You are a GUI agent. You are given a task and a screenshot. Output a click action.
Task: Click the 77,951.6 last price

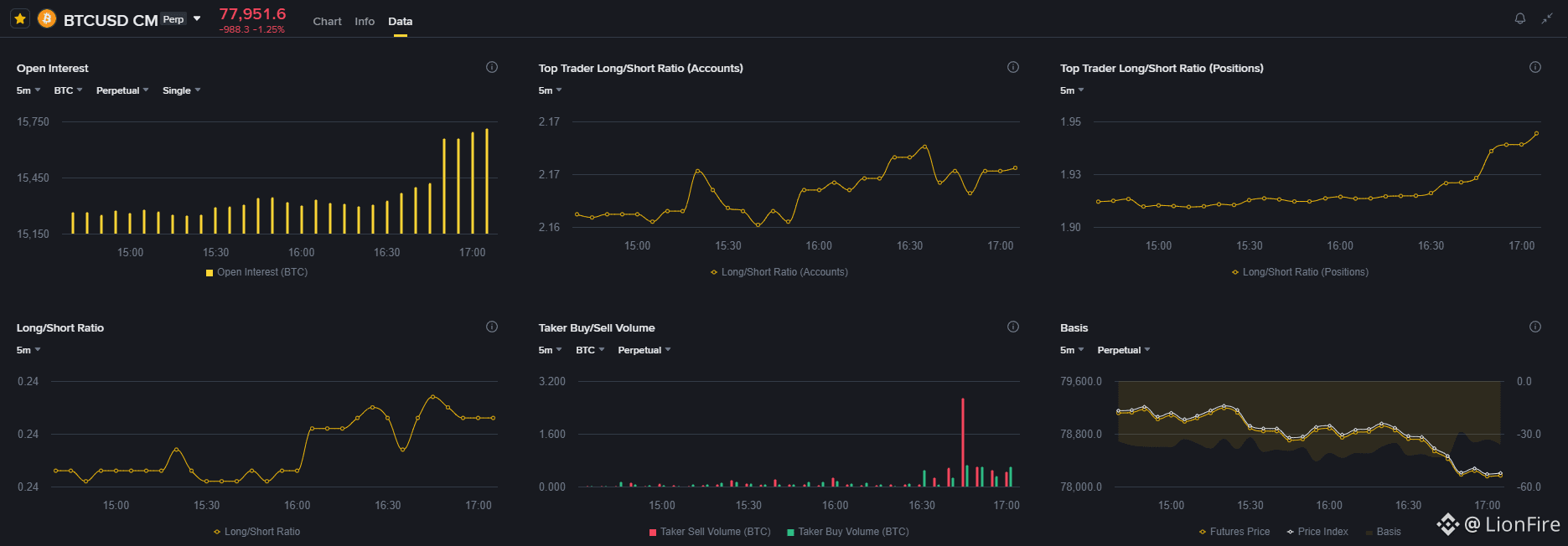252,14
